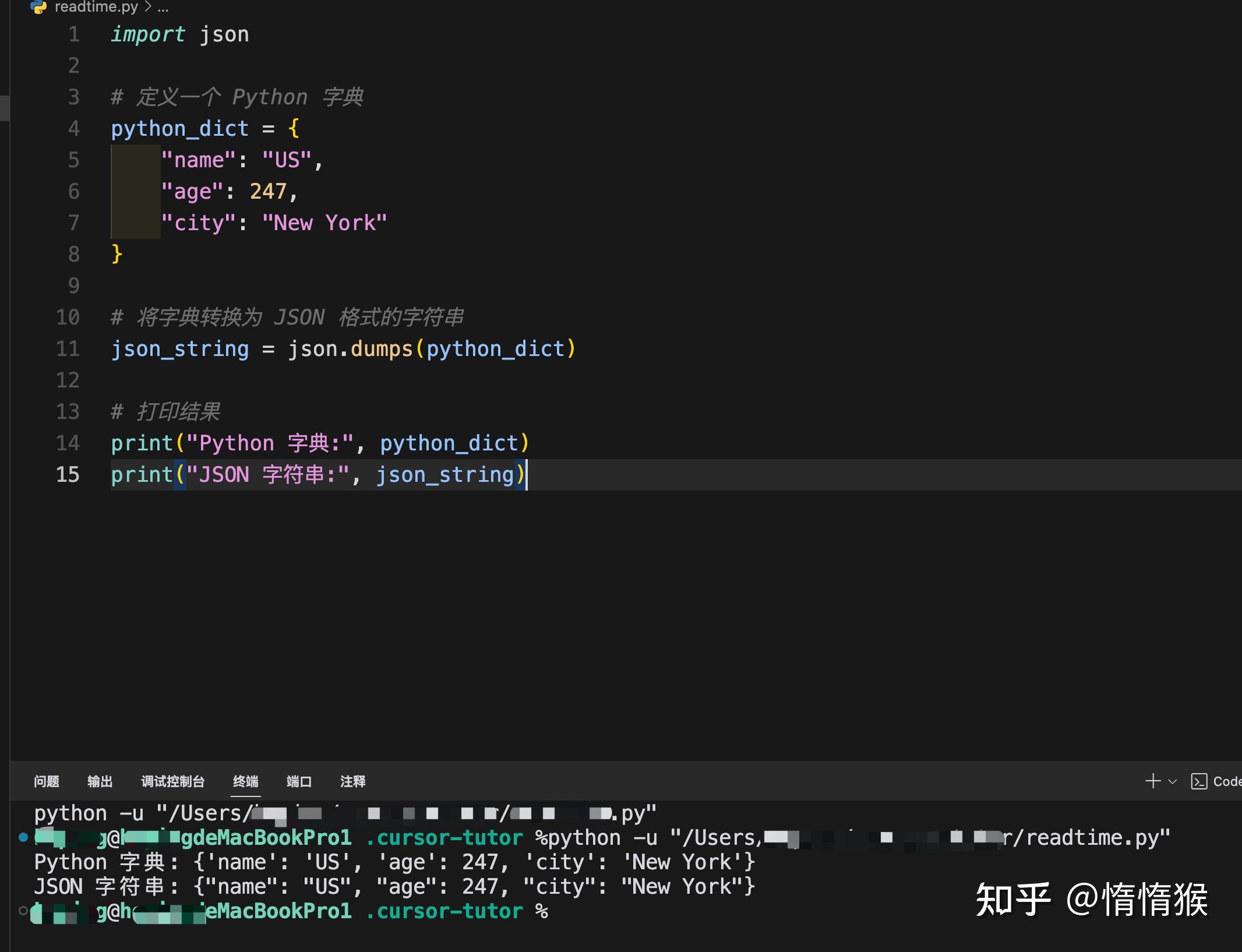Open the 输出 panel tab
Viewport: 1242px width, 952px height.
click(x=100, y=781)
